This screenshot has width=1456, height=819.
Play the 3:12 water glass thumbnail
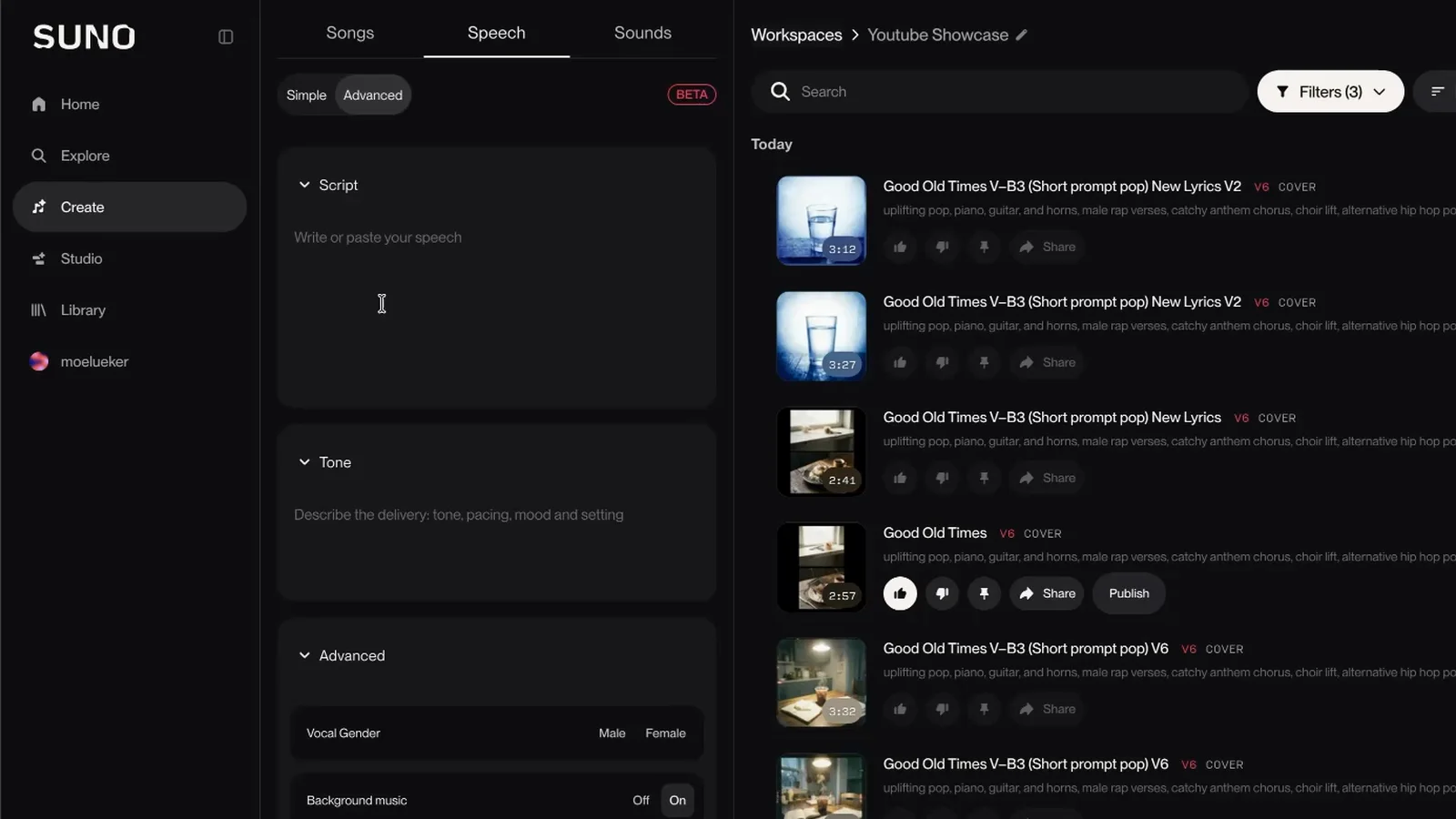[821, 221]
